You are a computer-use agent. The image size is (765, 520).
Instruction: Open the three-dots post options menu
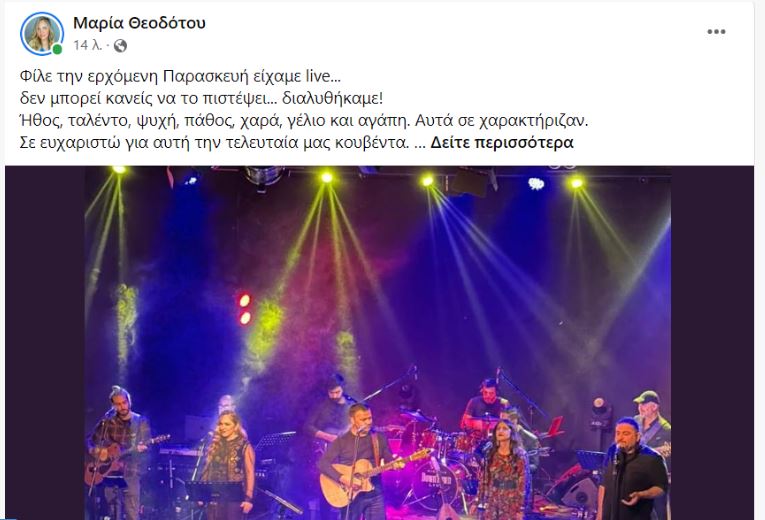tap(716, 32)
